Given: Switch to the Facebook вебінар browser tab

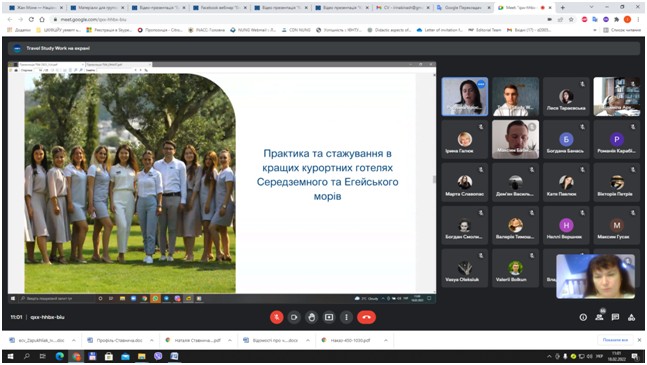Looking at the screenshot, I should pos(220,7).
